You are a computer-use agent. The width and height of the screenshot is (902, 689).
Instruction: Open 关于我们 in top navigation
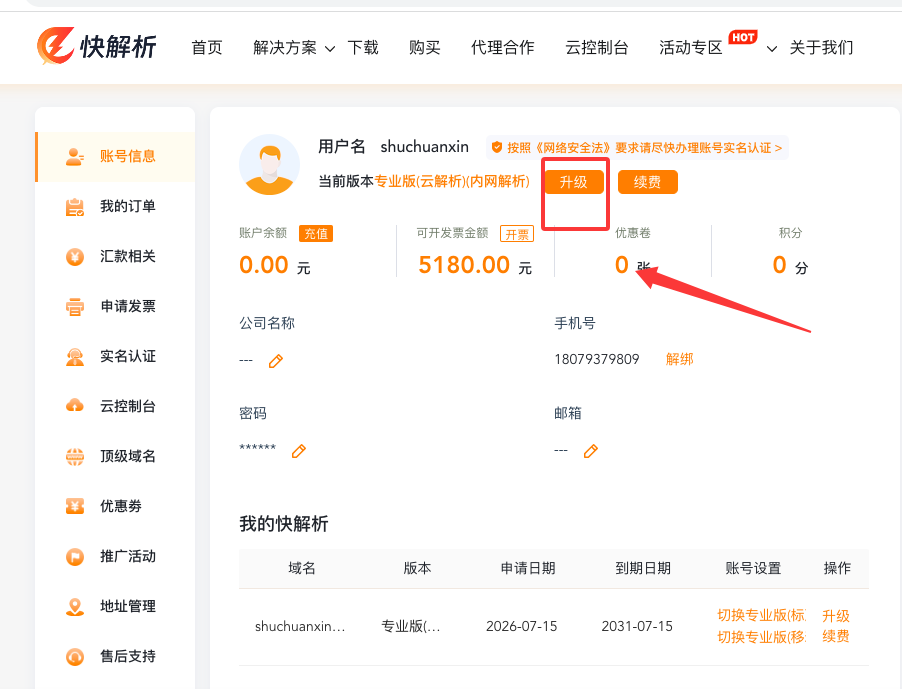pos(821,47)
